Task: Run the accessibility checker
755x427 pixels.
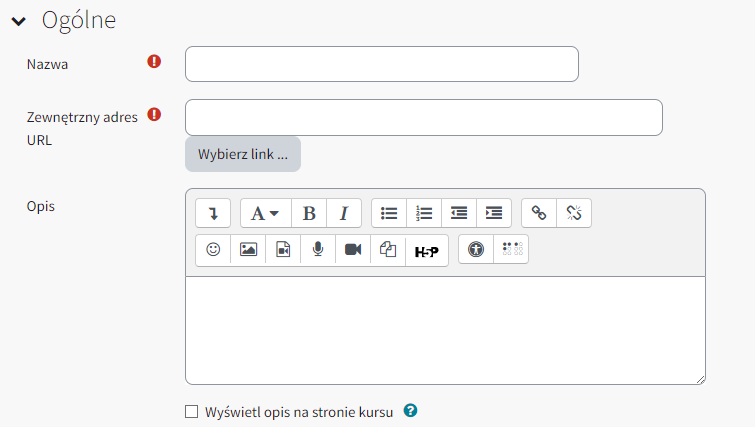Action: pos(476,249)
